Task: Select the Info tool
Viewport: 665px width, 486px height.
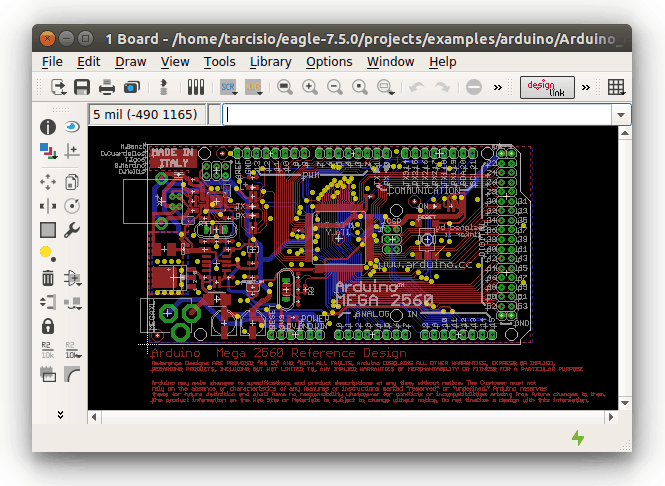Action: (x=48, y=127)
